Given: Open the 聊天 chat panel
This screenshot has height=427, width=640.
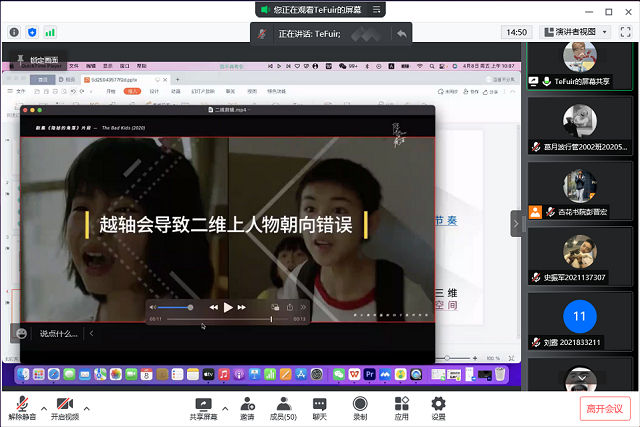Looking at the screenshot, I should click(x=320, y=408).
